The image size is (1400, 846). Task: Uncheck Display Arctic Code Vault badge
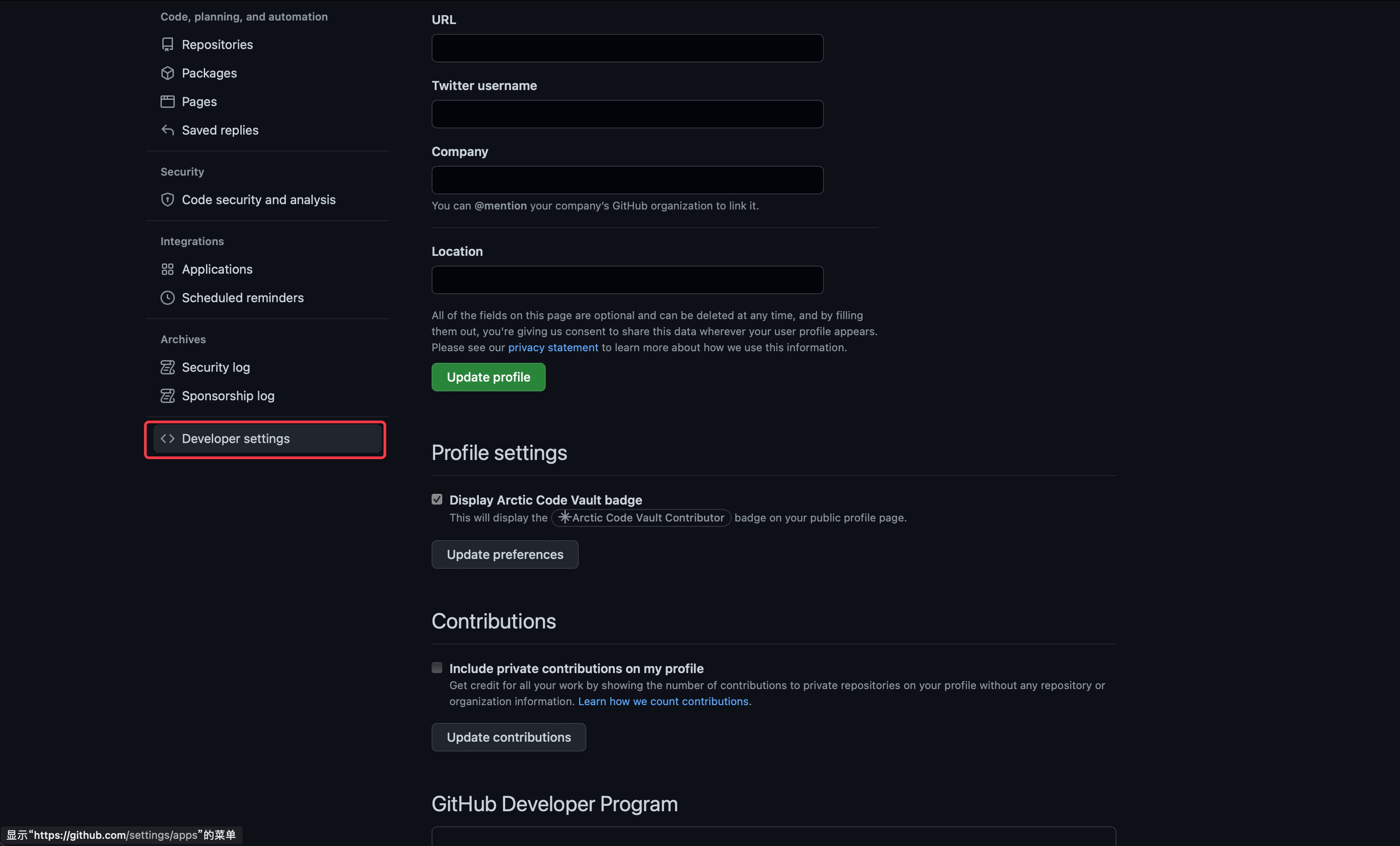coord(436,499)
